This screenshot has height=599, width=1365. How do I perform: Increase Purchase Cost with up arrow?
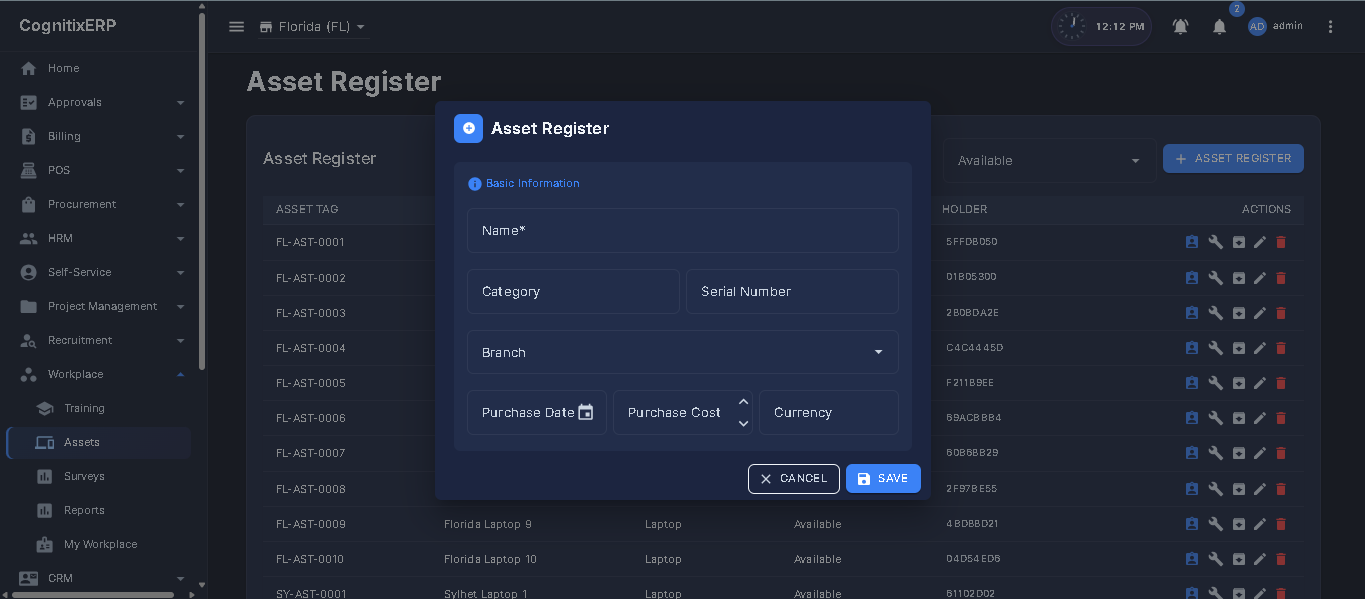[x=743, y=402]
